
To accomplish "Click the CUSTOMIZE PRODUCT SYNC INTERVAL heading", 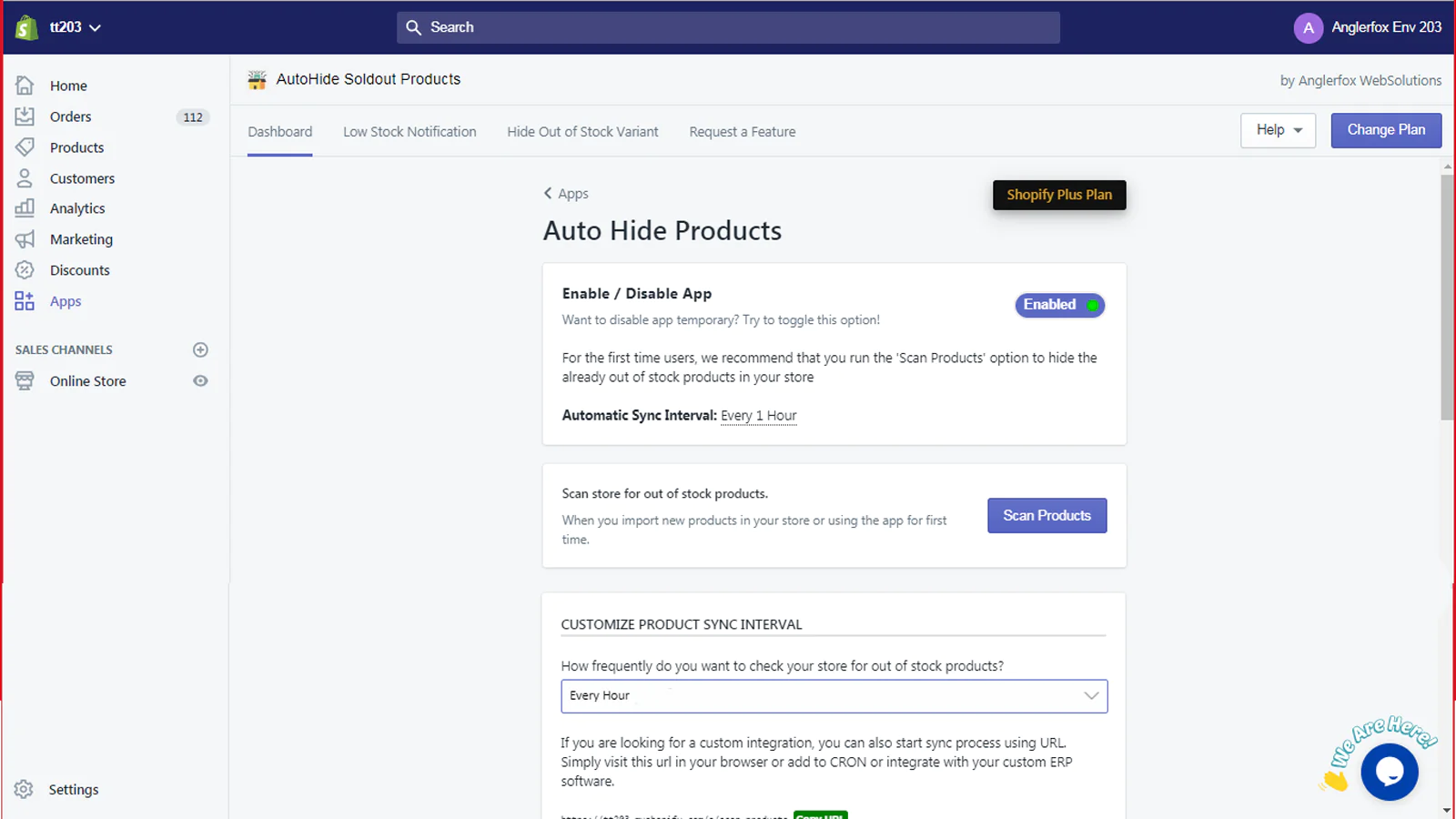I will (x=682, y=624).
